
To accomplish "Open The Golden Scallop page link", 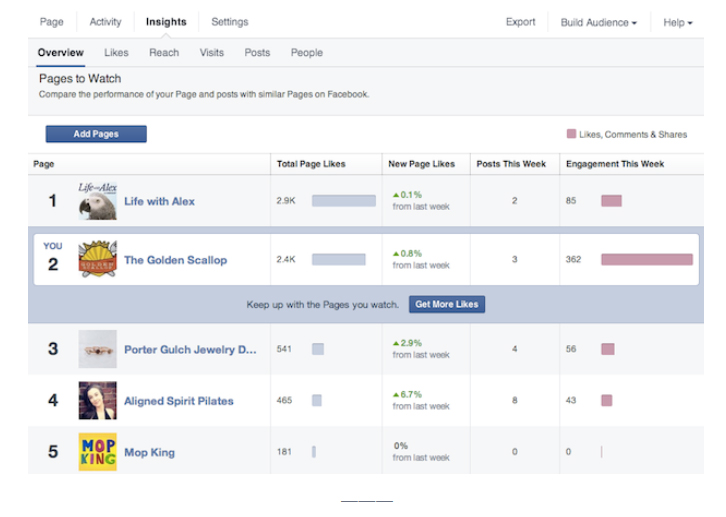I will (175, 260).
